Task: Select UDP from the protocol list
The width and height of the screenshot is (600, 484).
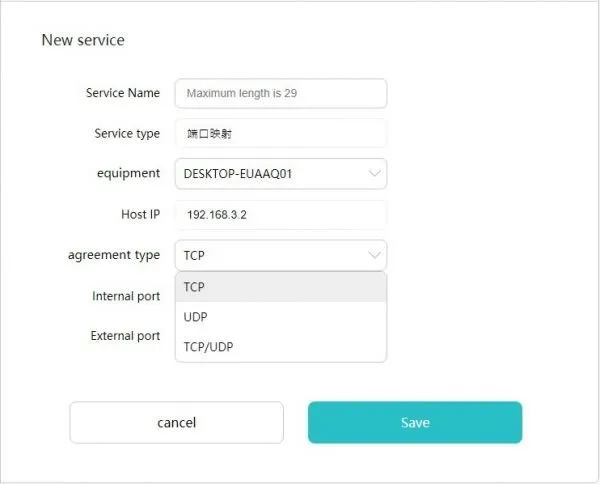Action: point(280,317)
